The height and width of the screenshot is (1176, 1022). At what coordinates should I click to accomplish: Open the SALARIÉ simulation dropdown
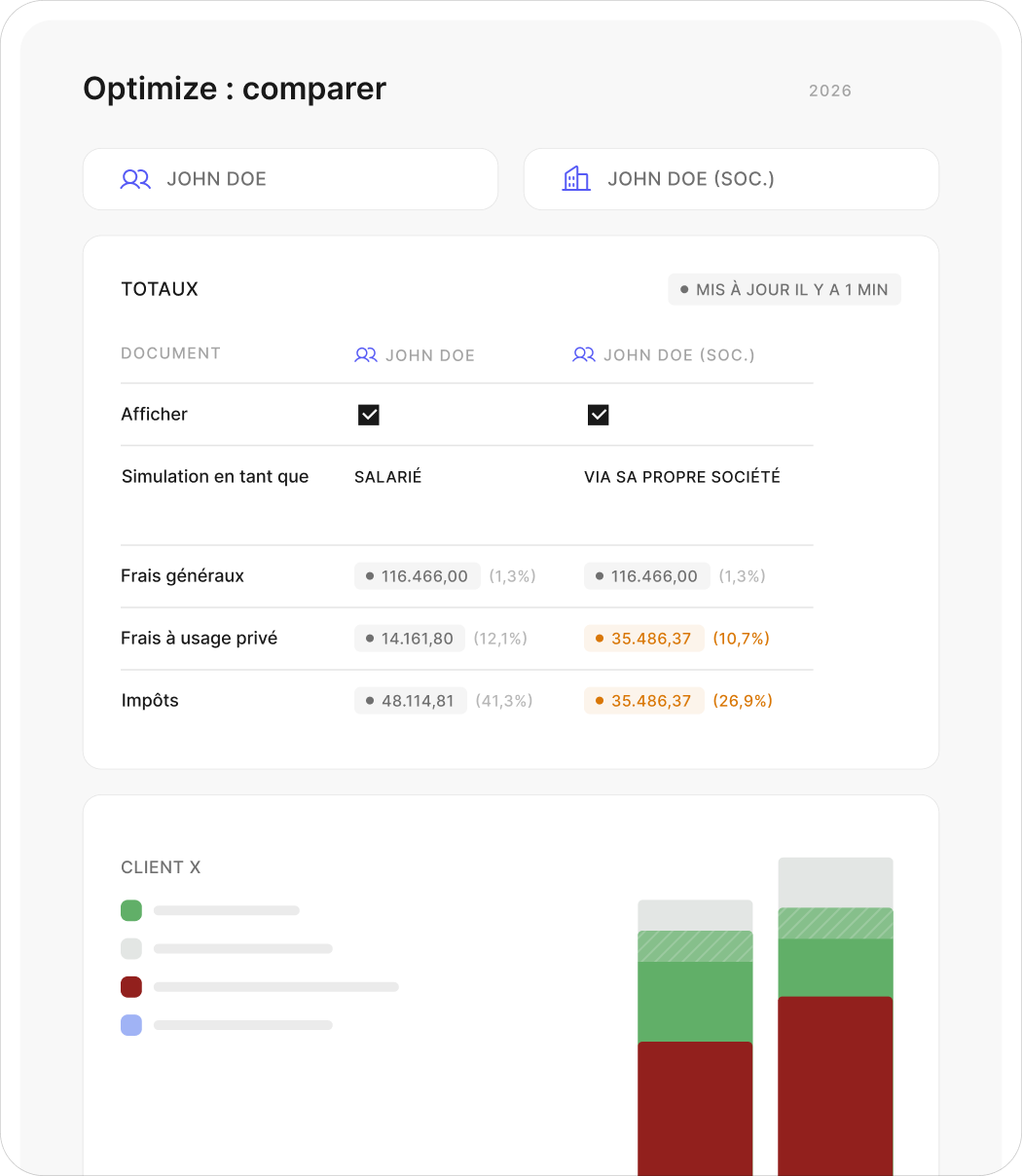(388, 477)
